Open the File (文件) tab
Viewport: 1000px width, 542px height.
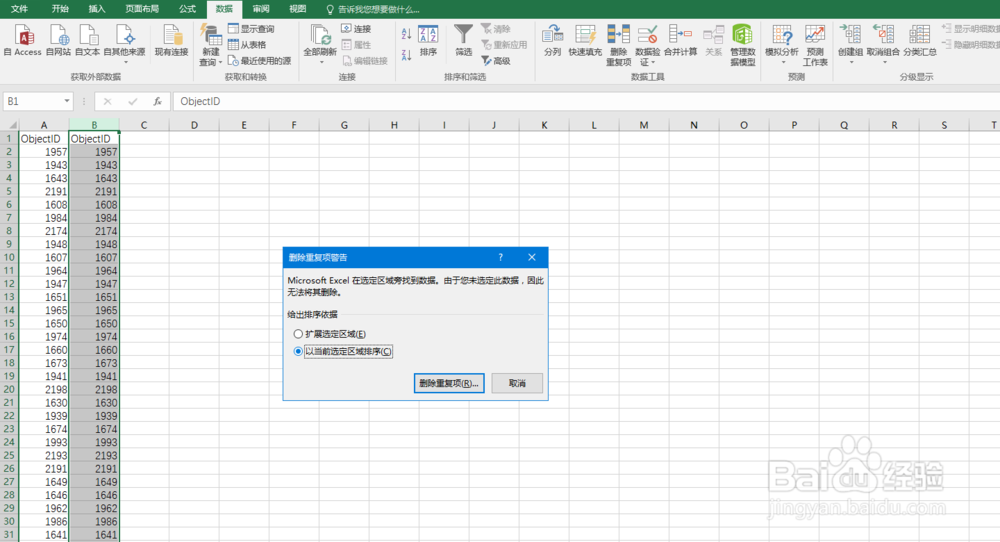19,9
